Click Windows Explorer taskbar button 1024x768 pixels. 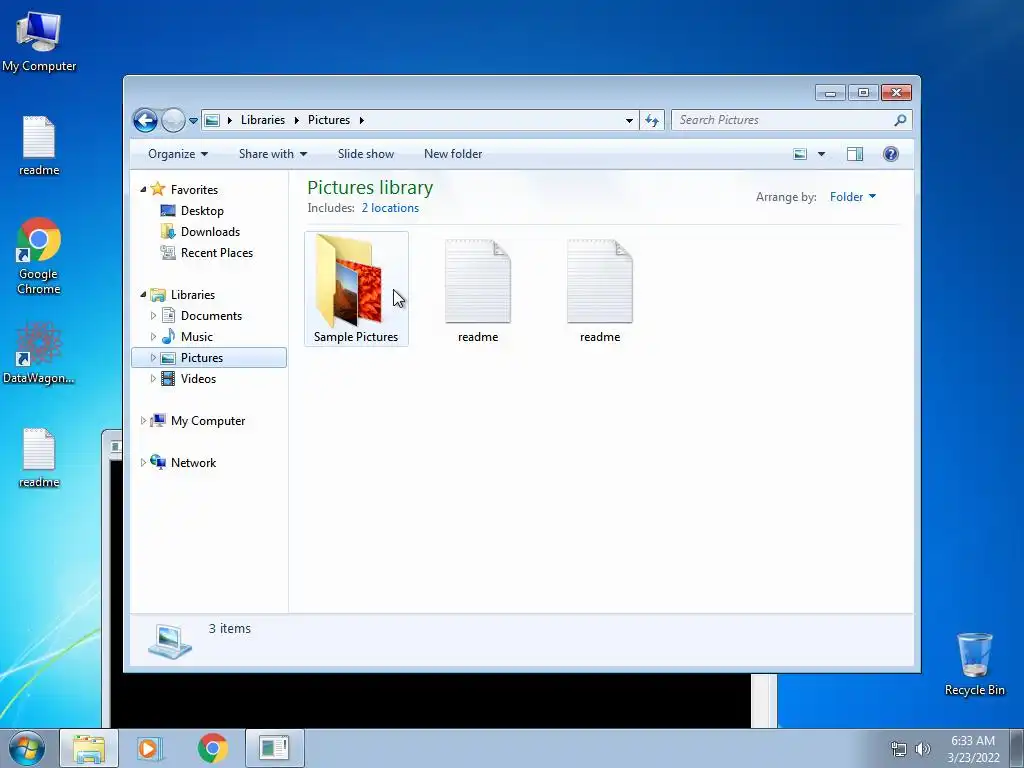89,748
